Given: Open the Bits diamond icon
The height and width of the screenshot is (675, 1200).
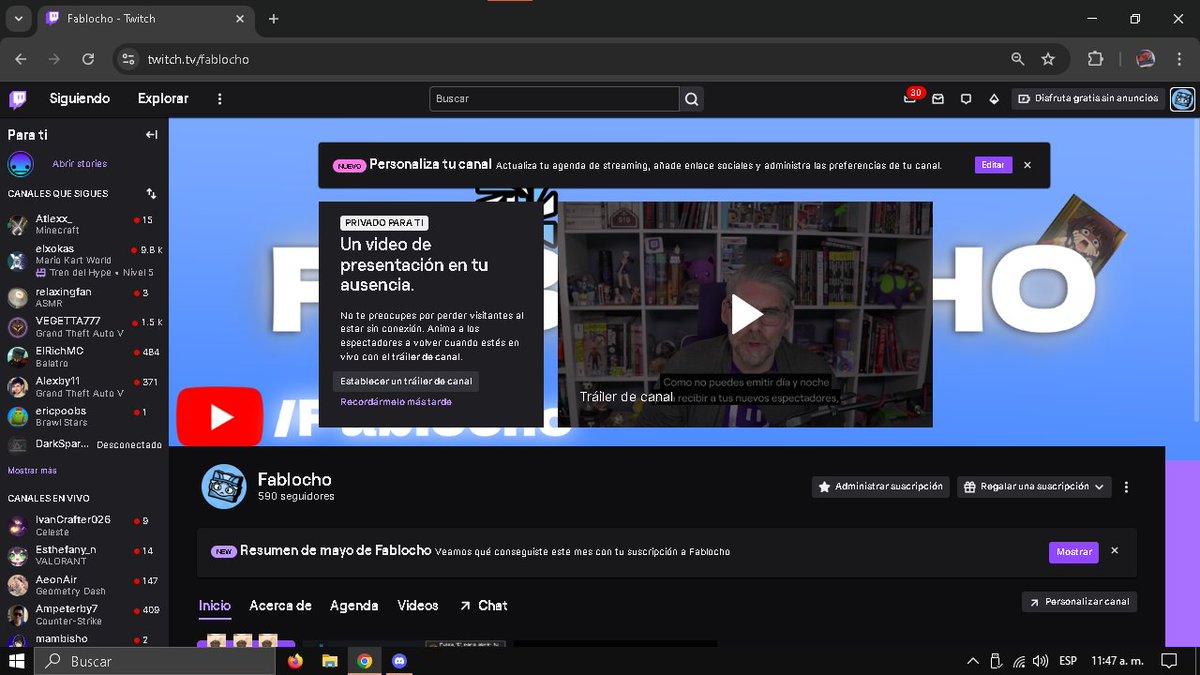Looking at the screenshot, I should [994, 99].
